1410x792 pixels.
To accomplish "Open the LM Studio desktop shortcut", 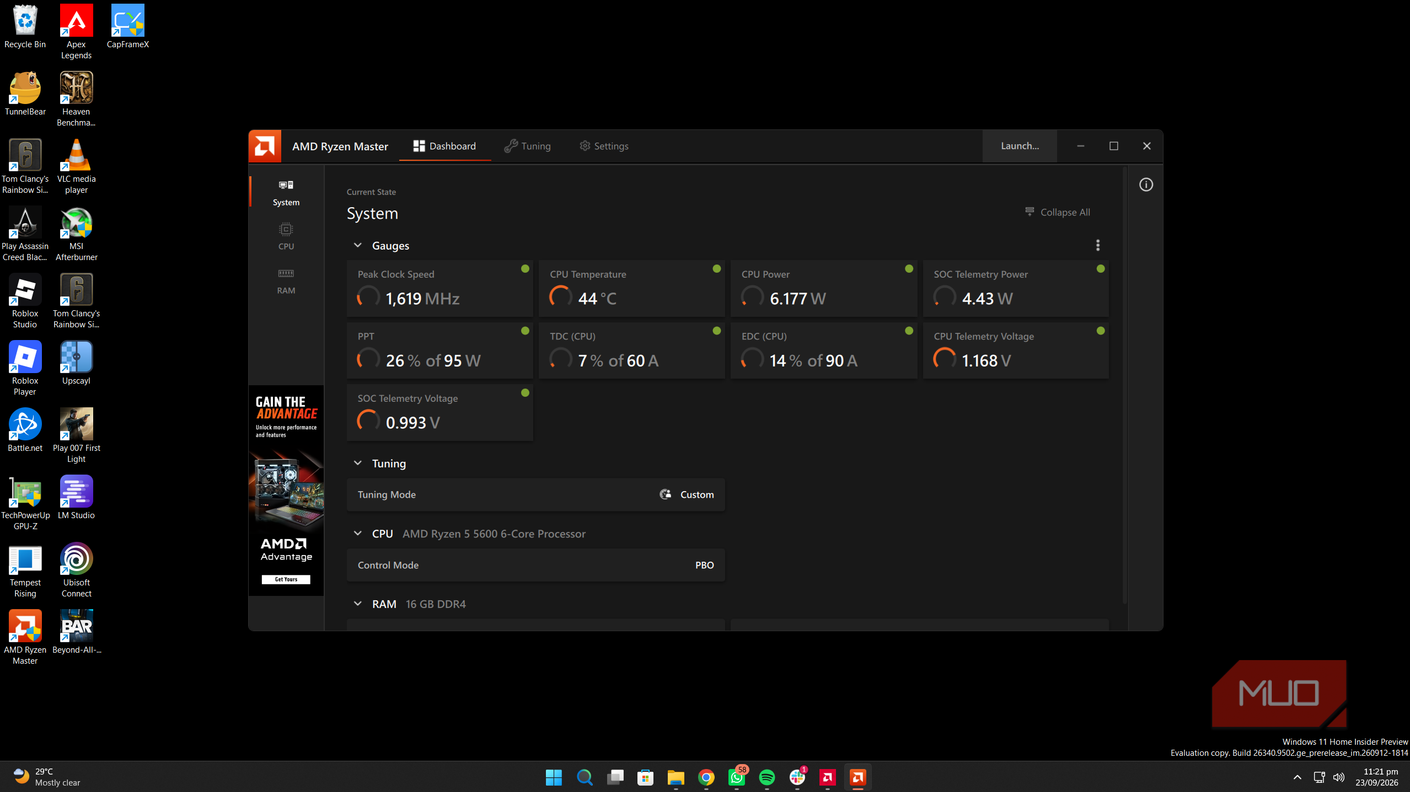I will pyautogui.click(x=76, y=497).
